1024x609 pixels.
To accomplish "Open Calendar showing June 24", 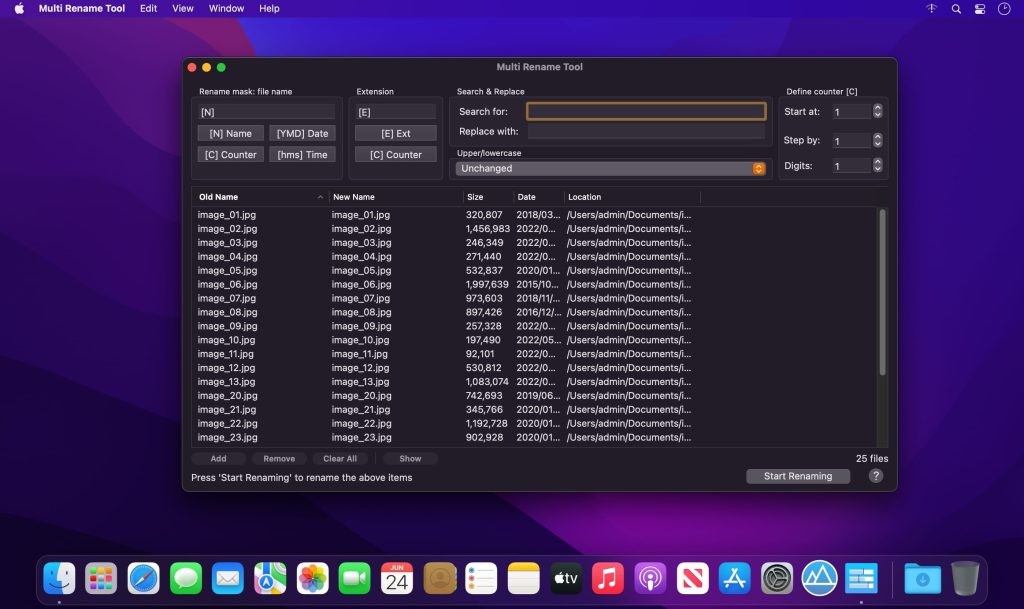I will pos(397,578).
